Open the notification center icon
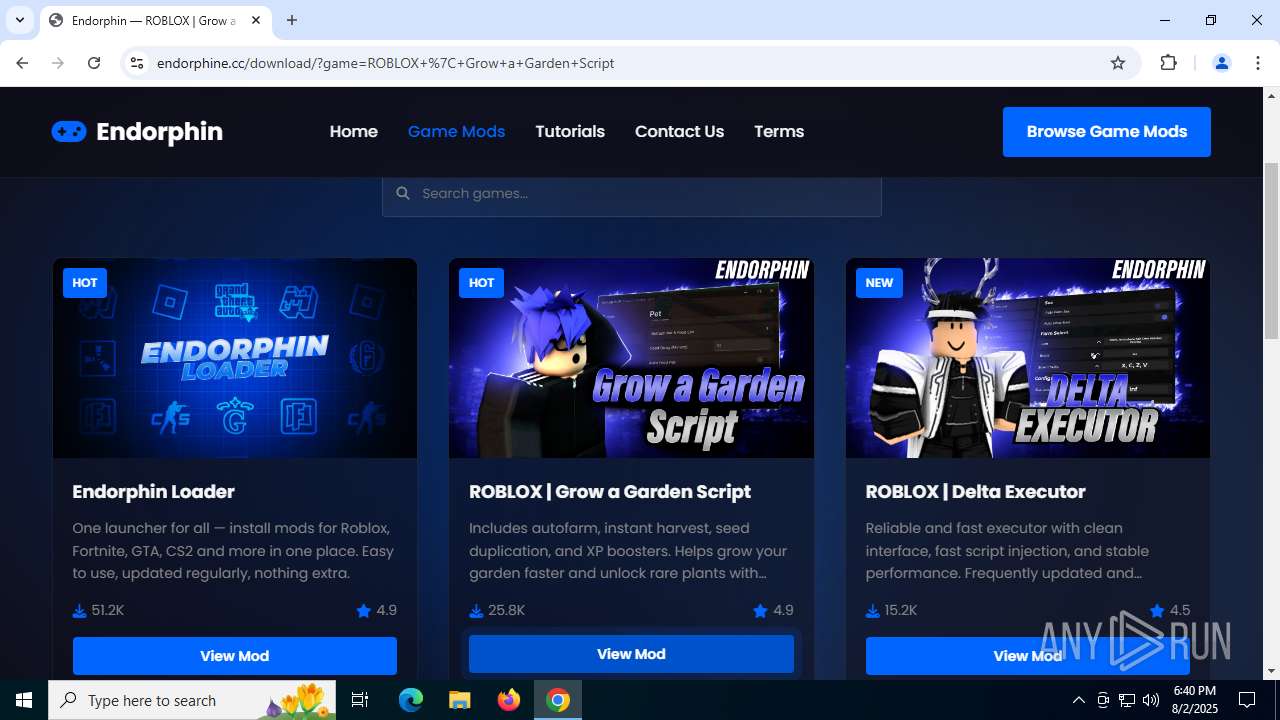This screenshot has height=720, width=1280. click(1247, 700)
